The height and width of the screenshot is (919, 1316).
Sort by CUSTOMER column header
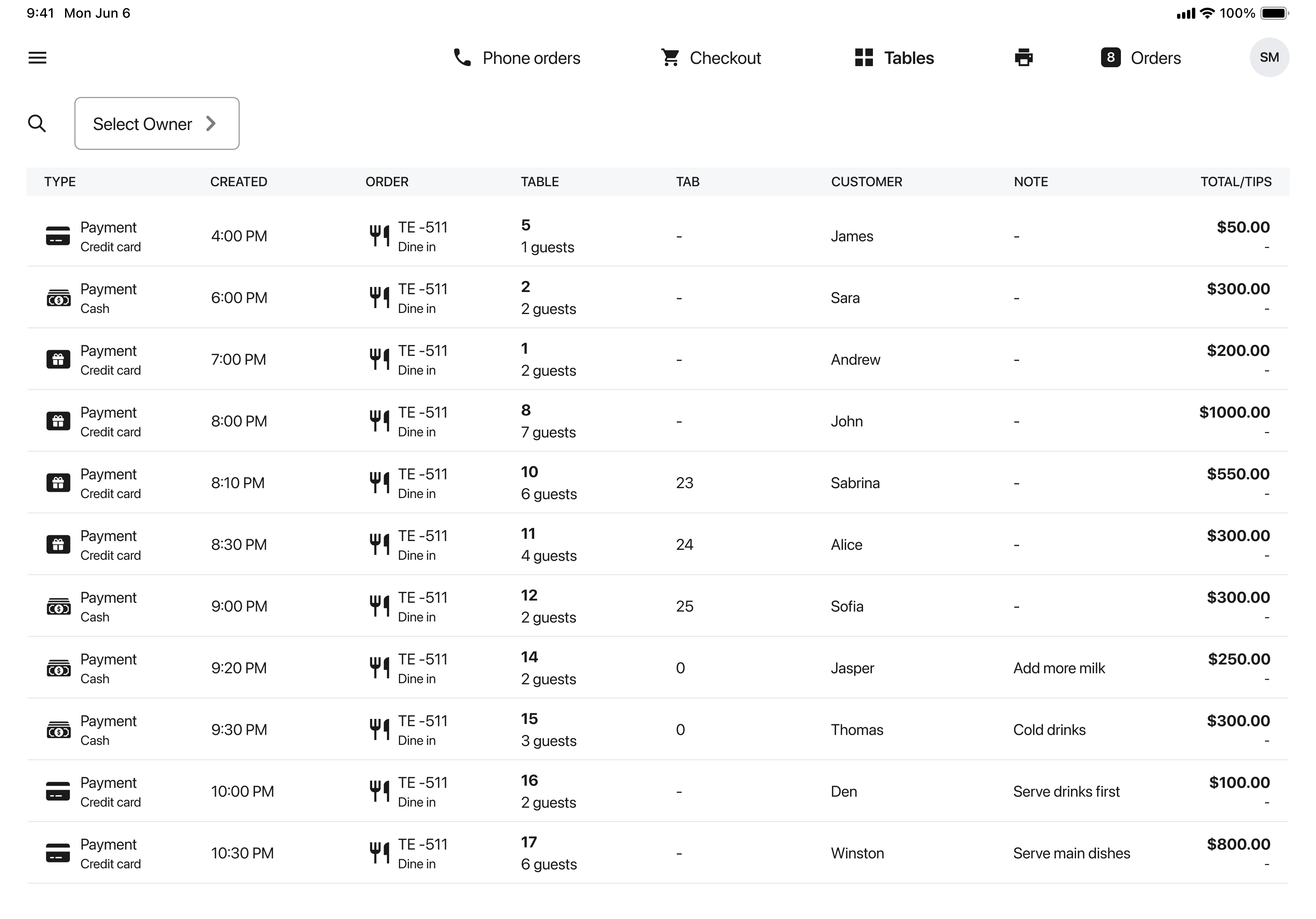[x=866, y=181]
